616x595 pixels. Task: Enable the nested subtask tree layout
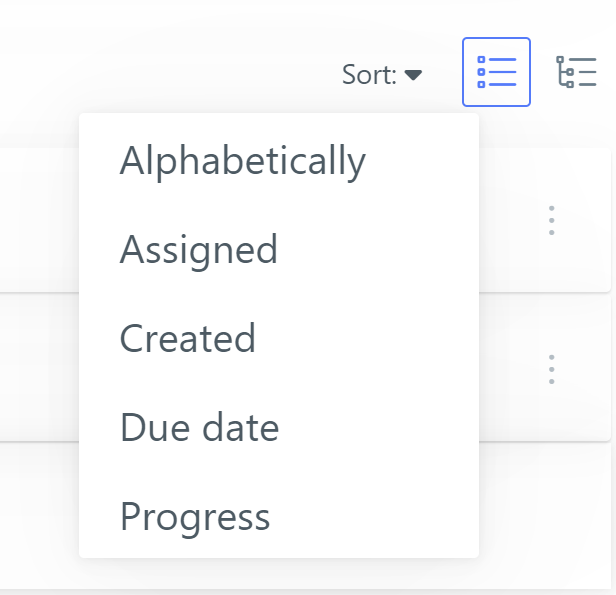tap(576, 72)
